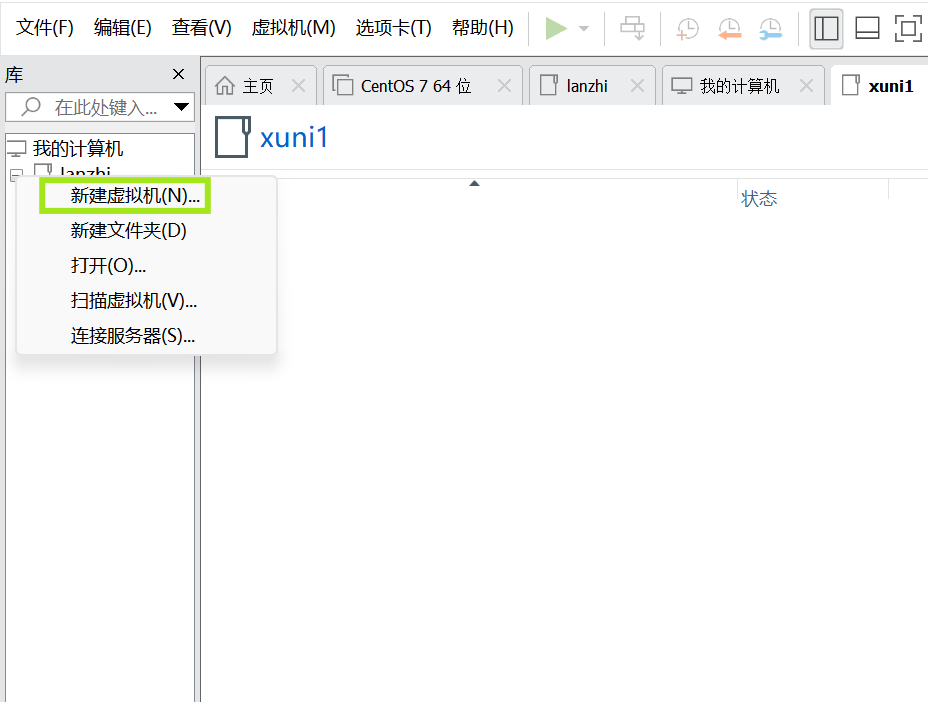The image size is (928, 702).
Task: Click the 状态 column header
Action: 759,198
